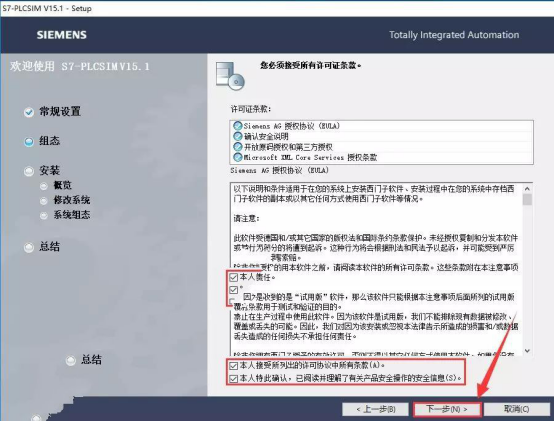Click the blue bullet beside 组态

coord(29,142)
